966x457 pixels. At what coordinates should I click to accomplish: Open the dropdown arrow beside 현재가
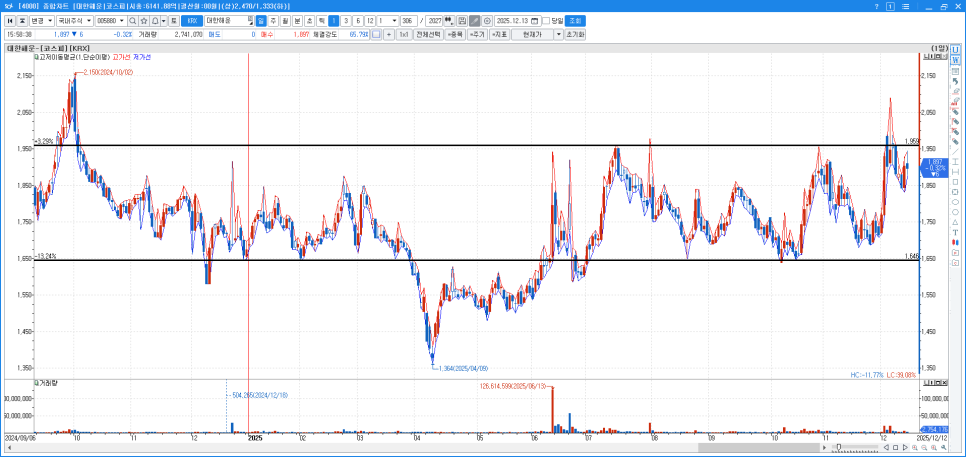pyautogui.click(x=558, y=34)
